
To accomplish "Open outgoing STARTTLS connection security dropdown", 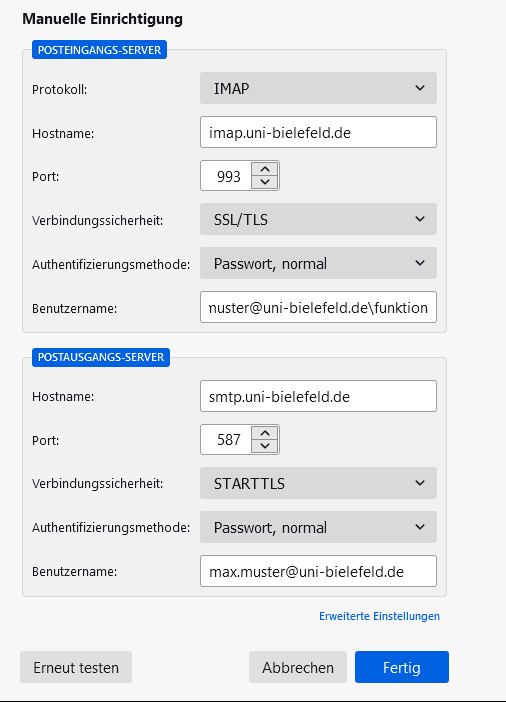I will pos(318,483).
